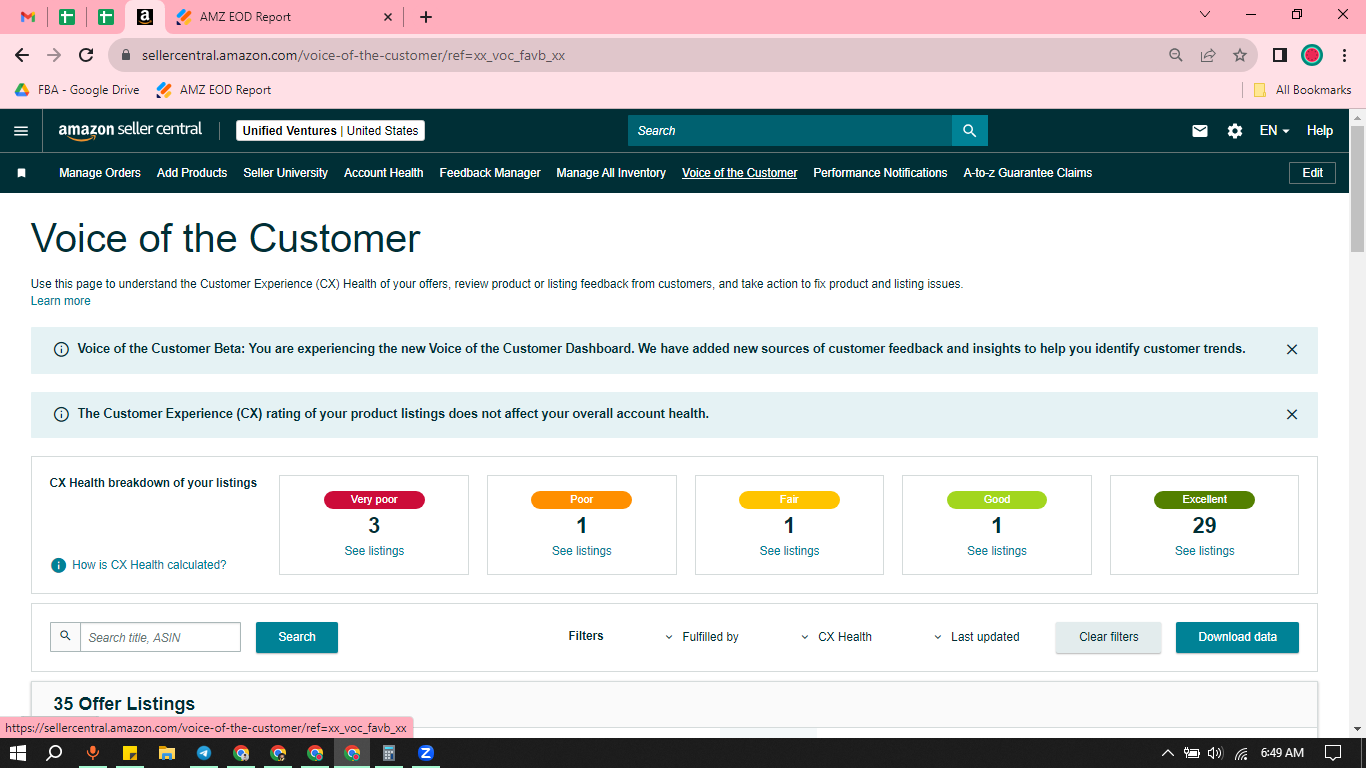See listings under Excellent
1366x768 pixels.
[x=1205, y=551]
